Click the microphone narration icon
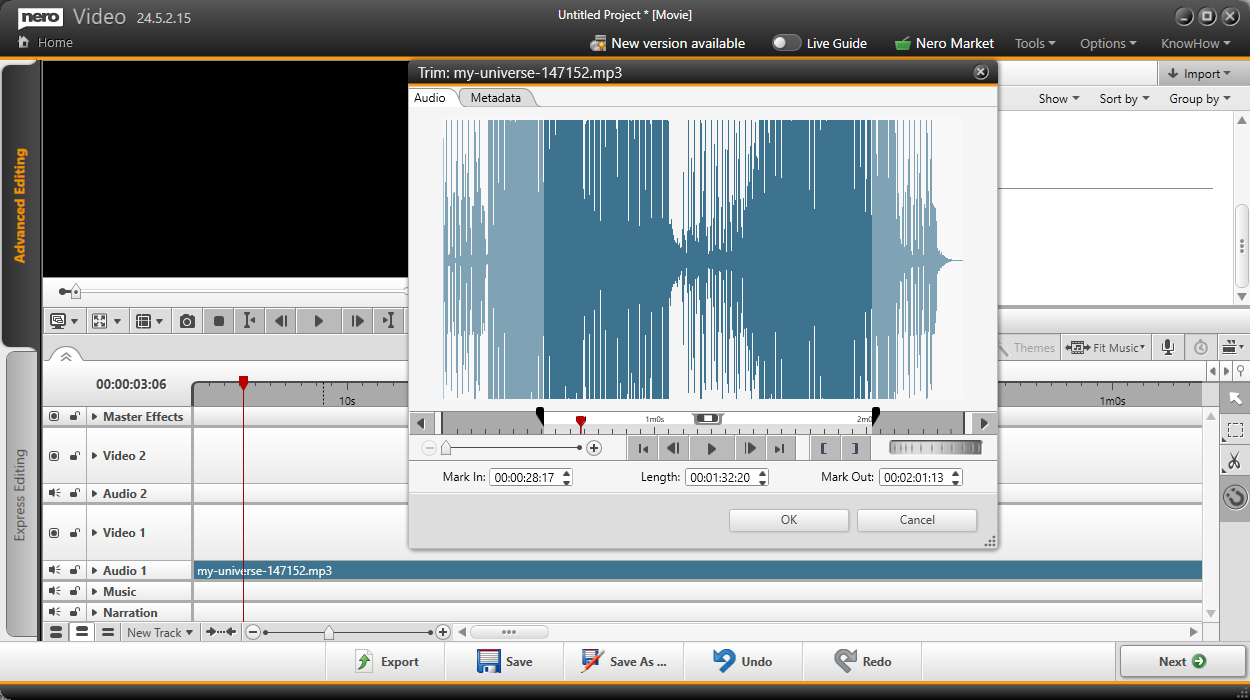The image size is (1250, 700). (x=1166, y=347)
